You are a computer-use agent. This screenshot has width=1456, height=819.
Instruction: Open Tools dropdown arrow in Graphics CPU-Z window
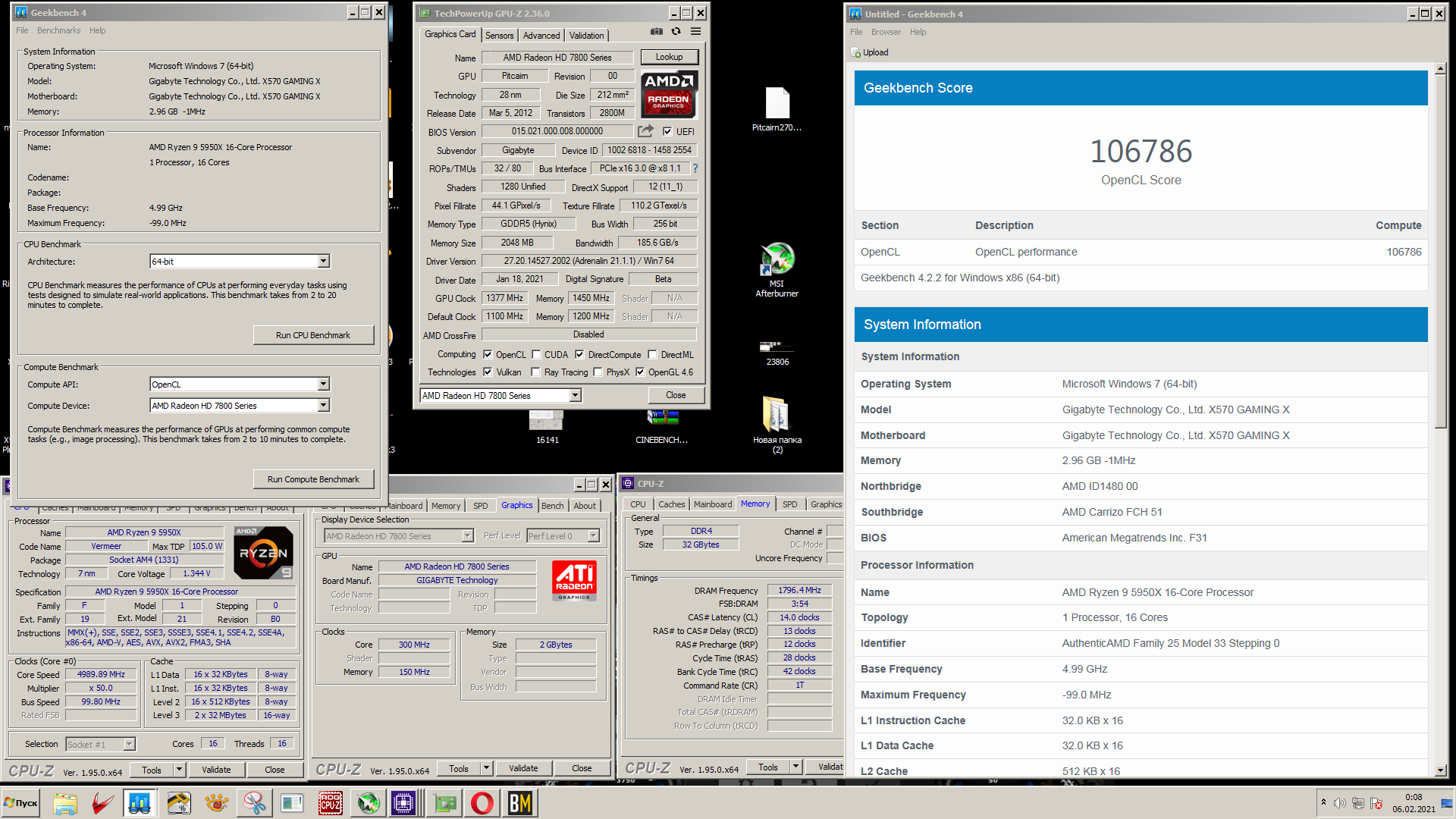click(486, 768)
